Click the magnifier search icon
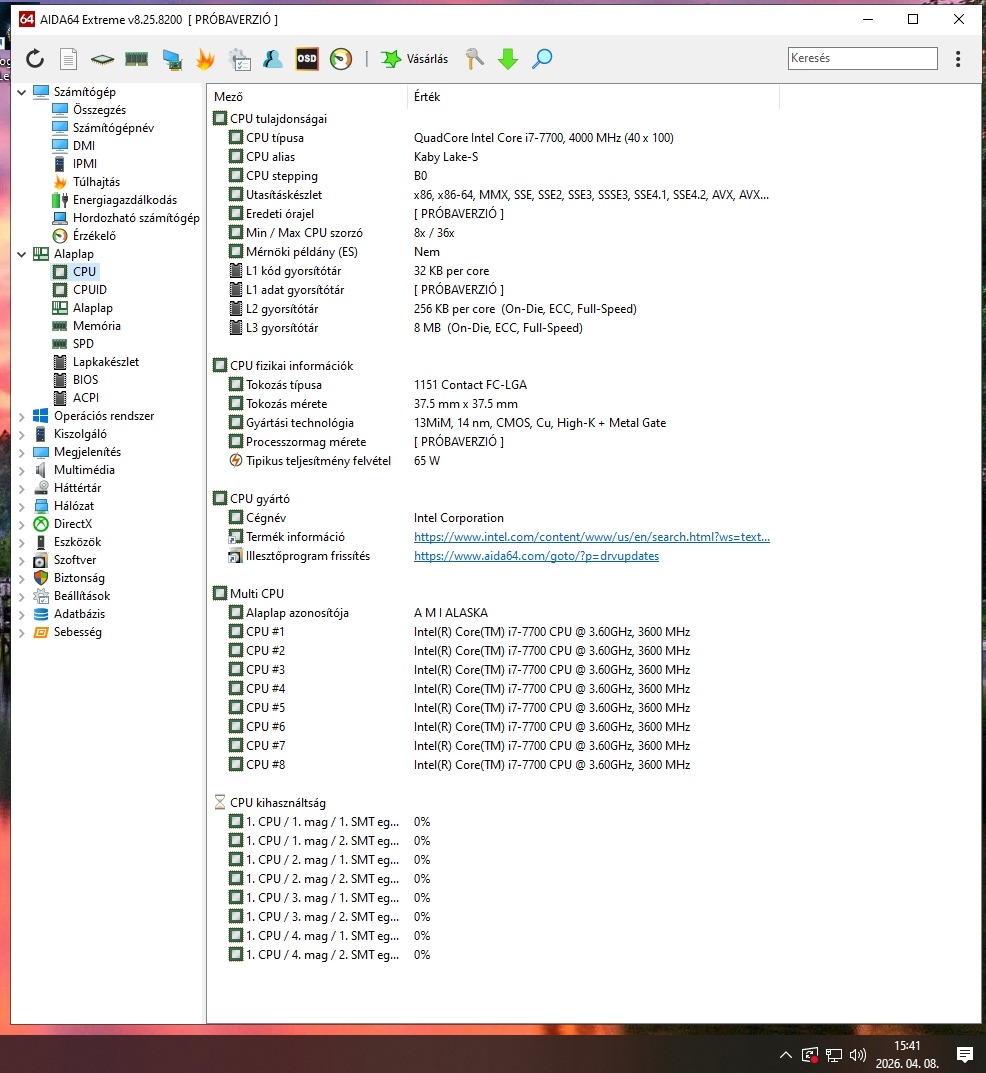 click(x=542, y=59)
